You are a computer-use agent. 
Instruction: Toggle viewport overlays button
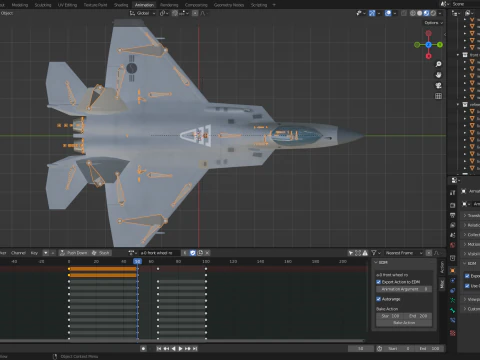388,13
